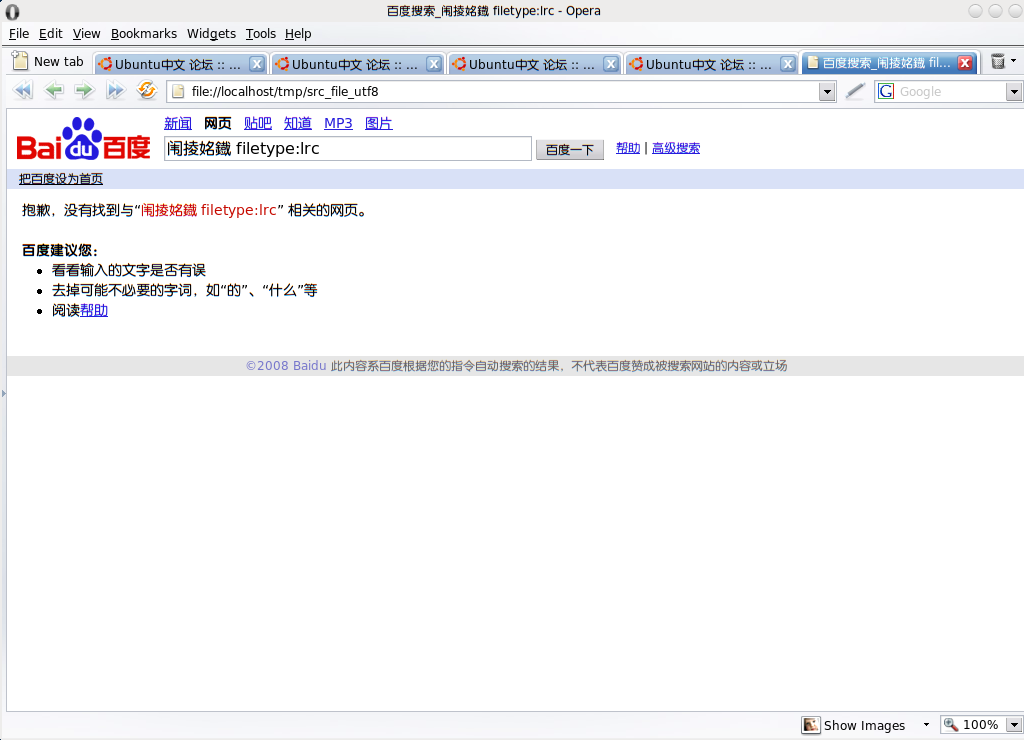Screen dimensions: 1024x740
Task: Click the Opera logo in the title bar
Action: [x=12, y=11]
